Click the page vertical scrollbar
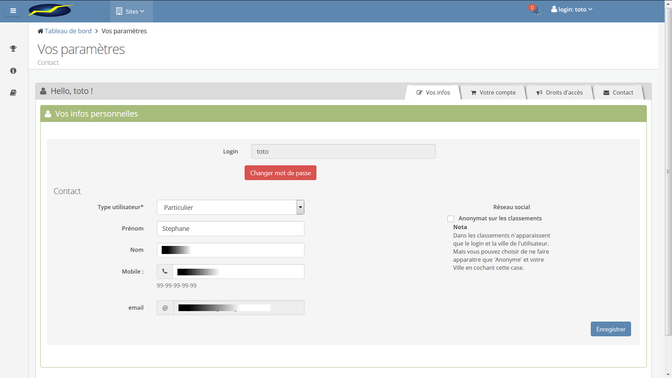 click(x=668, y=171)
